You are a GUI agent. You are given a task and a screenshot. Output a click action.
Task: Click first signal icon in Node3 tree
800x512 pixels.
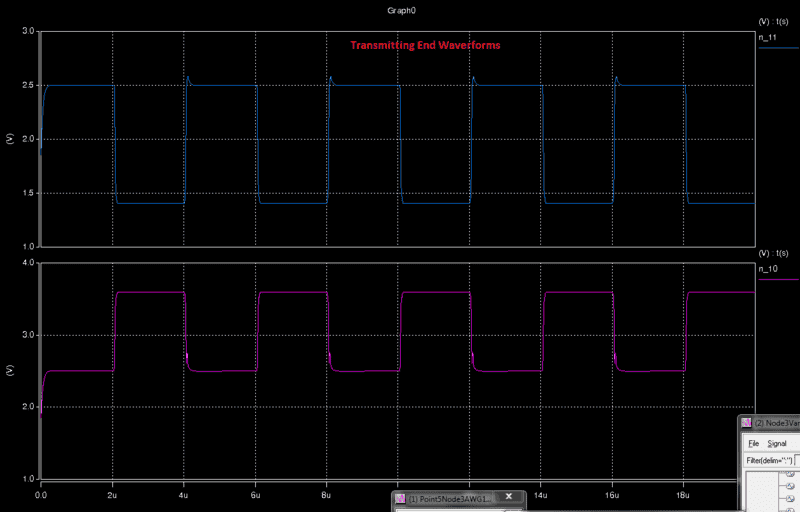789,474
